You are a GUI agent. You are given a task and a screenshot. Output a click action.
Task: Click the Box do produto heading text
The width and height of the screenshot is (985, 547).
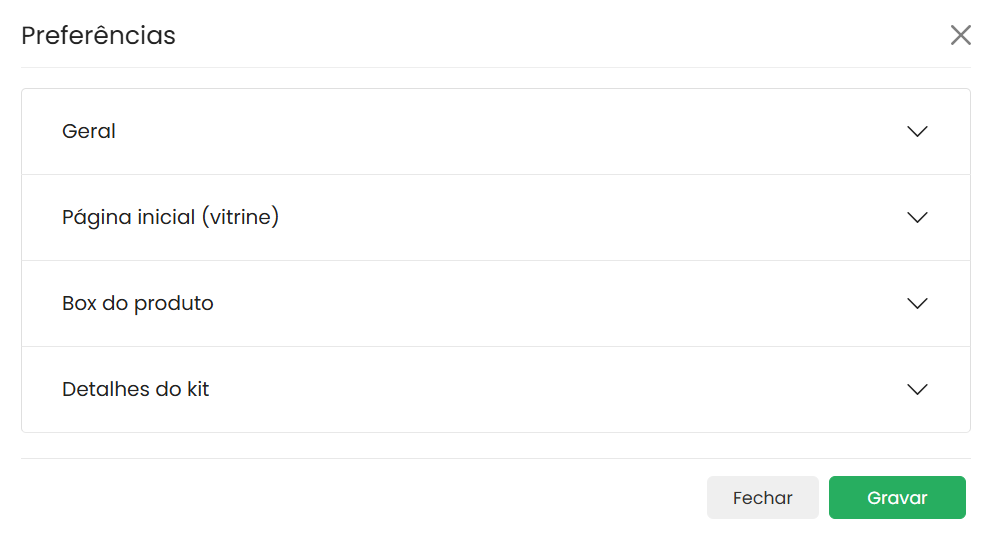(x=138, y=304)
